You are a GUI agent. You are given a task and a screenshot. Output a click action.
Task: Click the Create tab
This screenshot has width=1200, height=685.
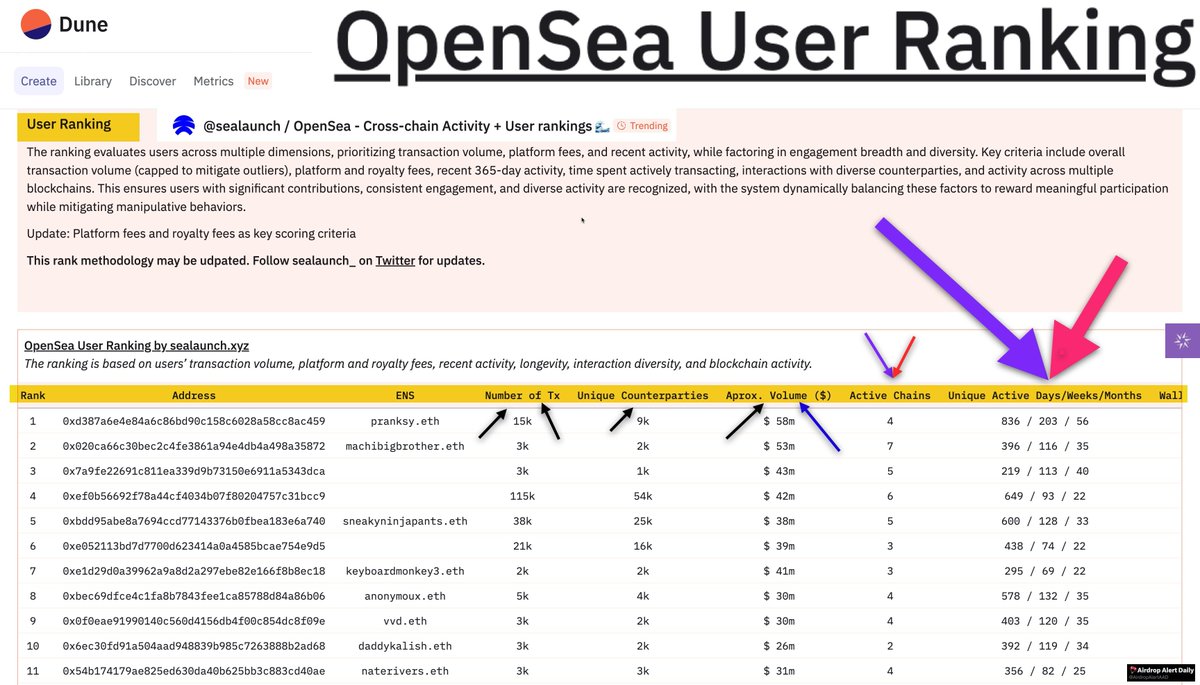click(x=38, y=81)
